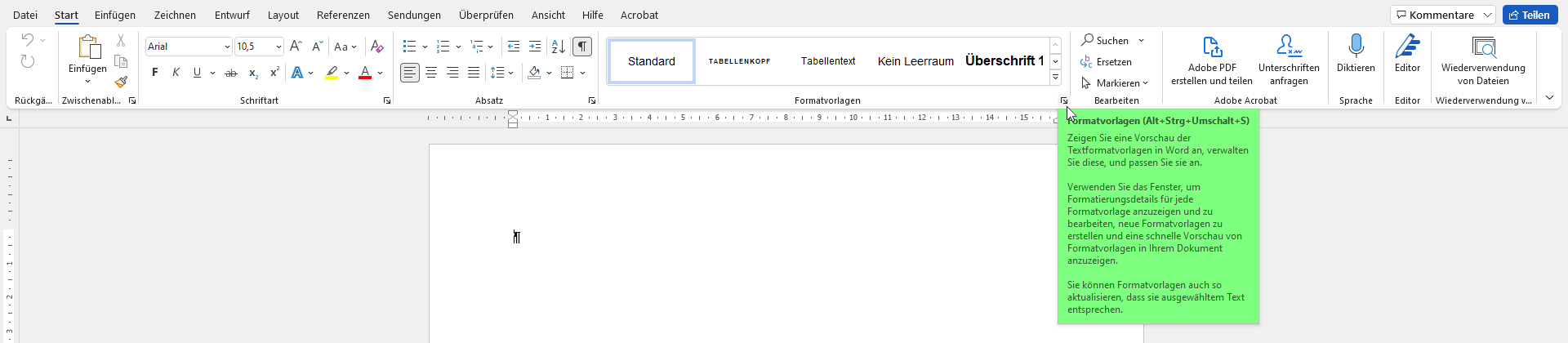This screenshot has height=343, width=1568.
Task: Center align text
Action: [431, 73]
